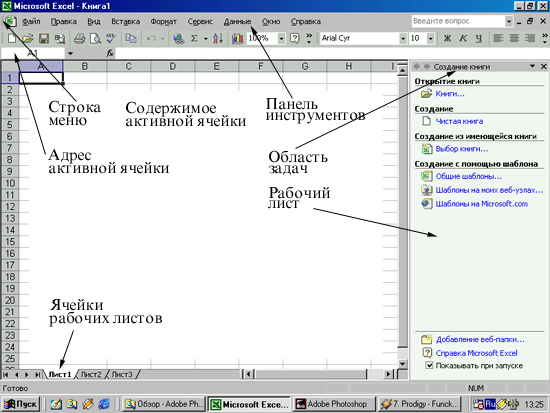Viewport: 550px width, 413px height.
Task: Open the Введите вопрос dropdown arrow
Action: point(509,21)
